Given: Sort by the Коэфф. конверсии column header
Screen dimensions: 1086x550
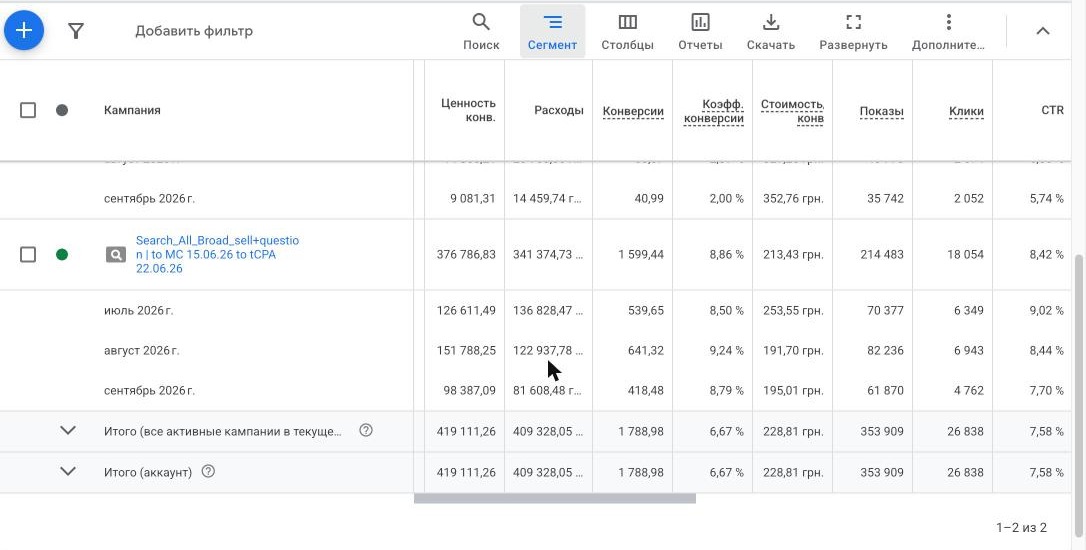Looking at the screenshot, I should 713,111.
